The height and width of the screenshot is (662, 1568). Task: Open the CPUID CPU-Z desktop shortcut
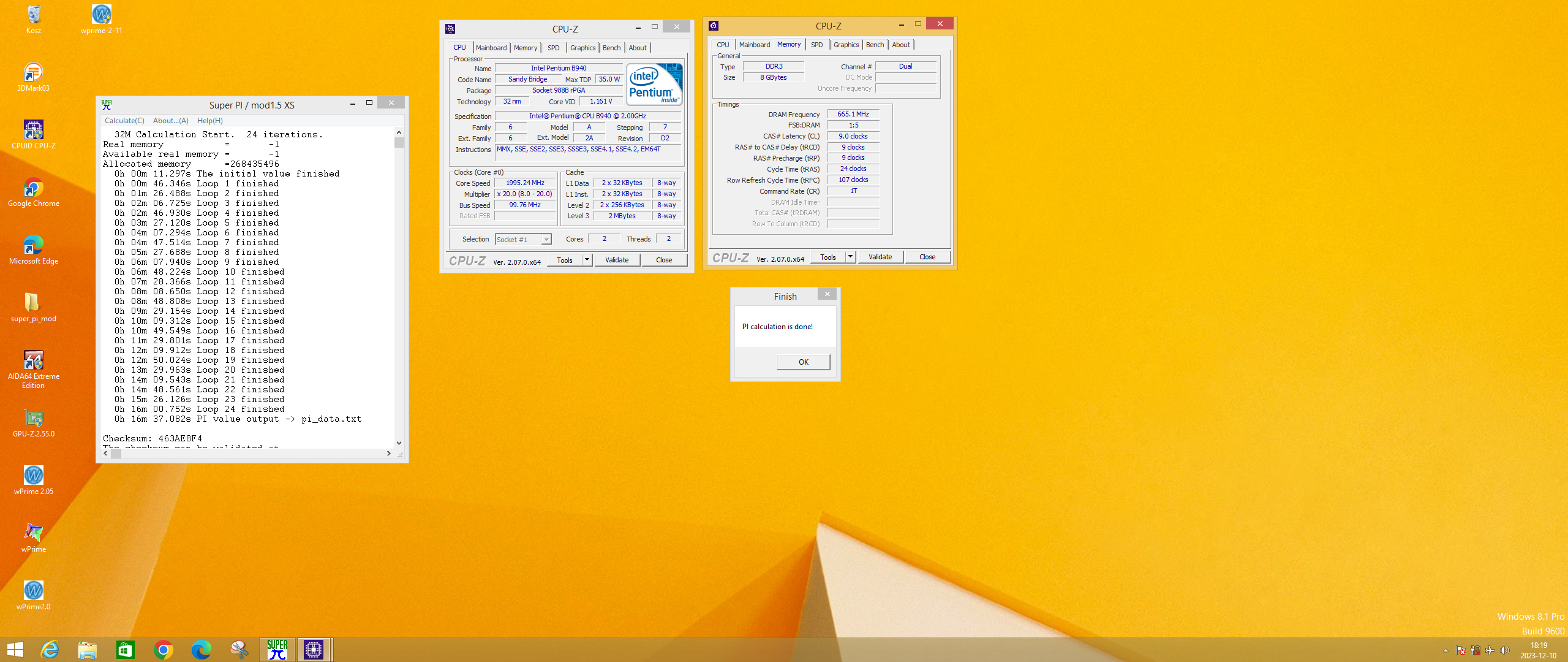point(34,134)
